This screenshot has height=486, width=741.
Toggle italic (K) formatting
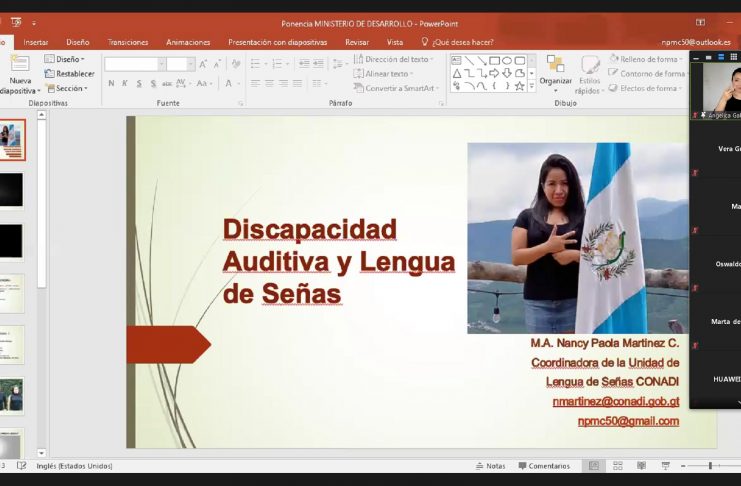[x=125, y=84]
